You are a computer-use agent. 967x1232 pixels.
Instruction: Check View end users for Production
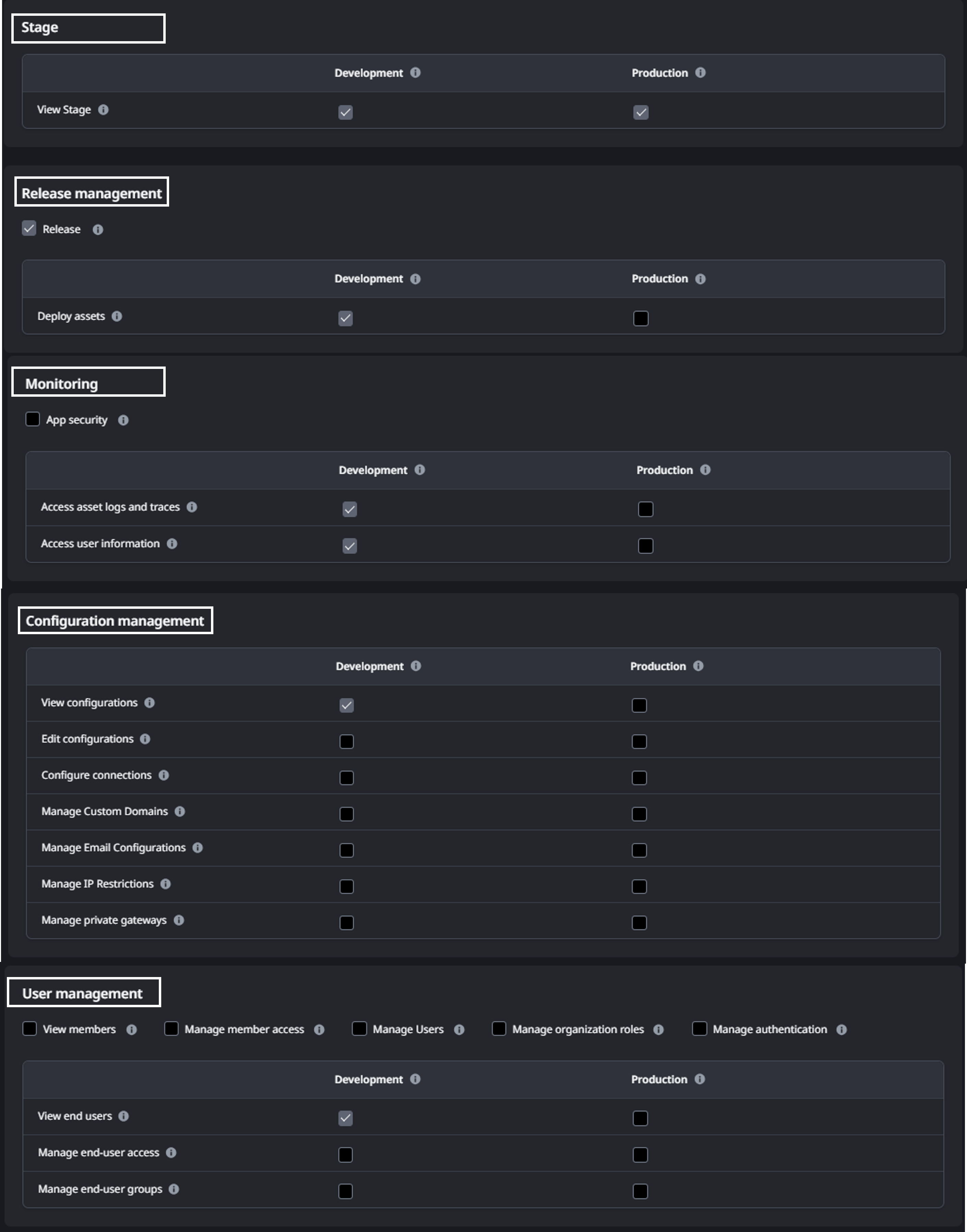point(640,1119)
